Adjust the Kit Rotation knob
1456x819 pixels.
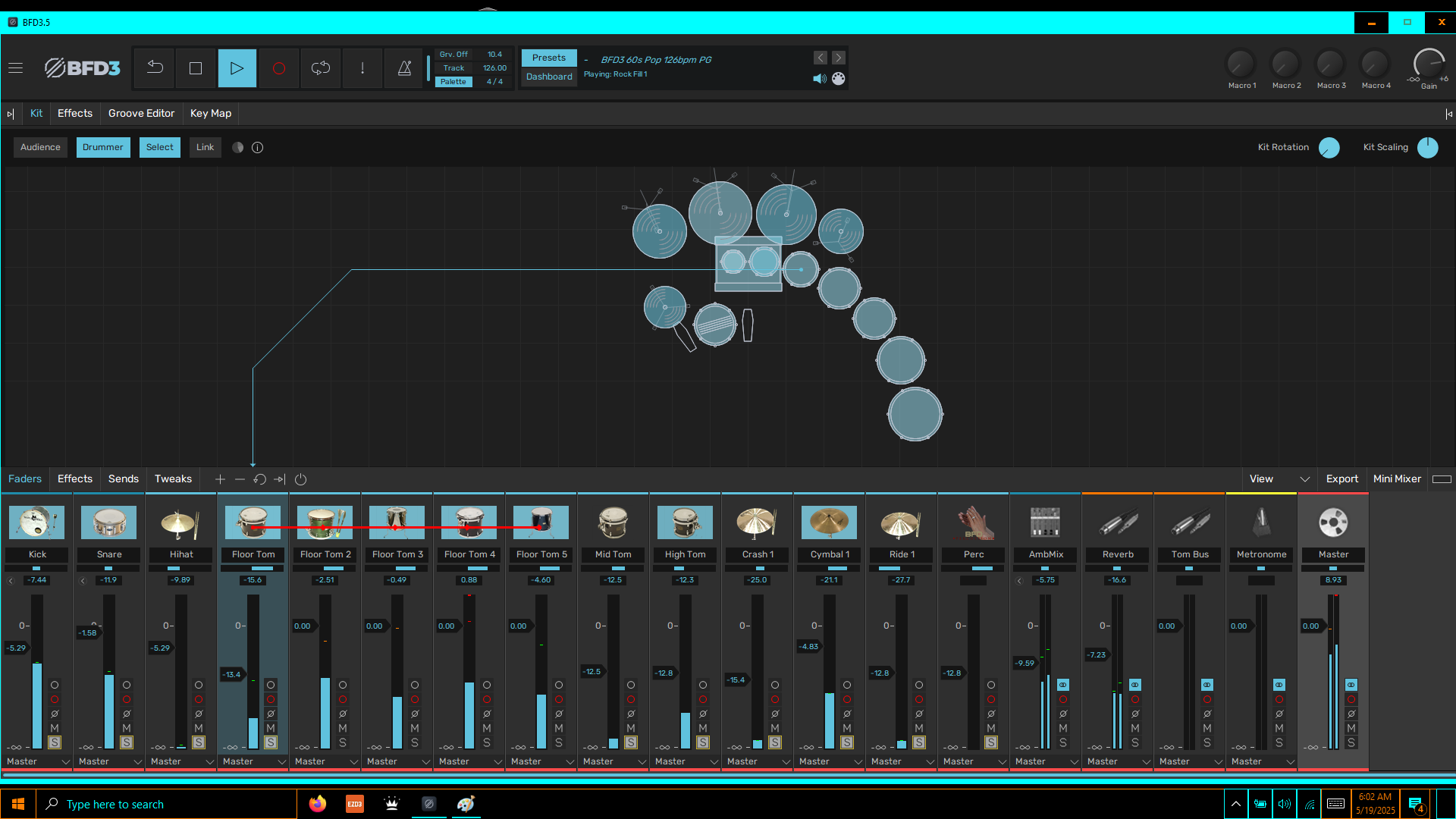(1329, 148)
